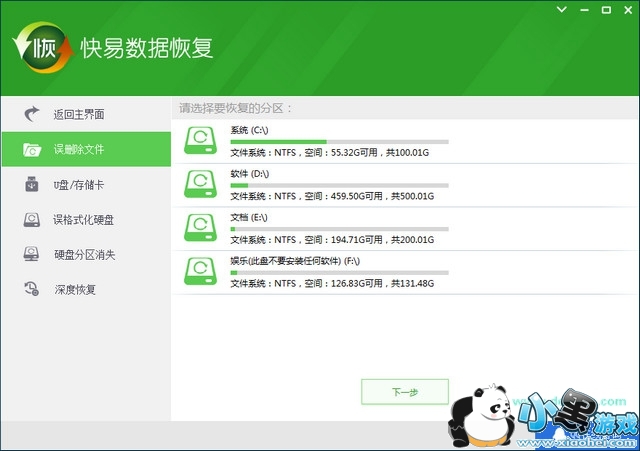Select the 系统 (C:\) partition name
Image resolution: width=640 pixels, height=451 pixels.
click(x=249, y=130)
